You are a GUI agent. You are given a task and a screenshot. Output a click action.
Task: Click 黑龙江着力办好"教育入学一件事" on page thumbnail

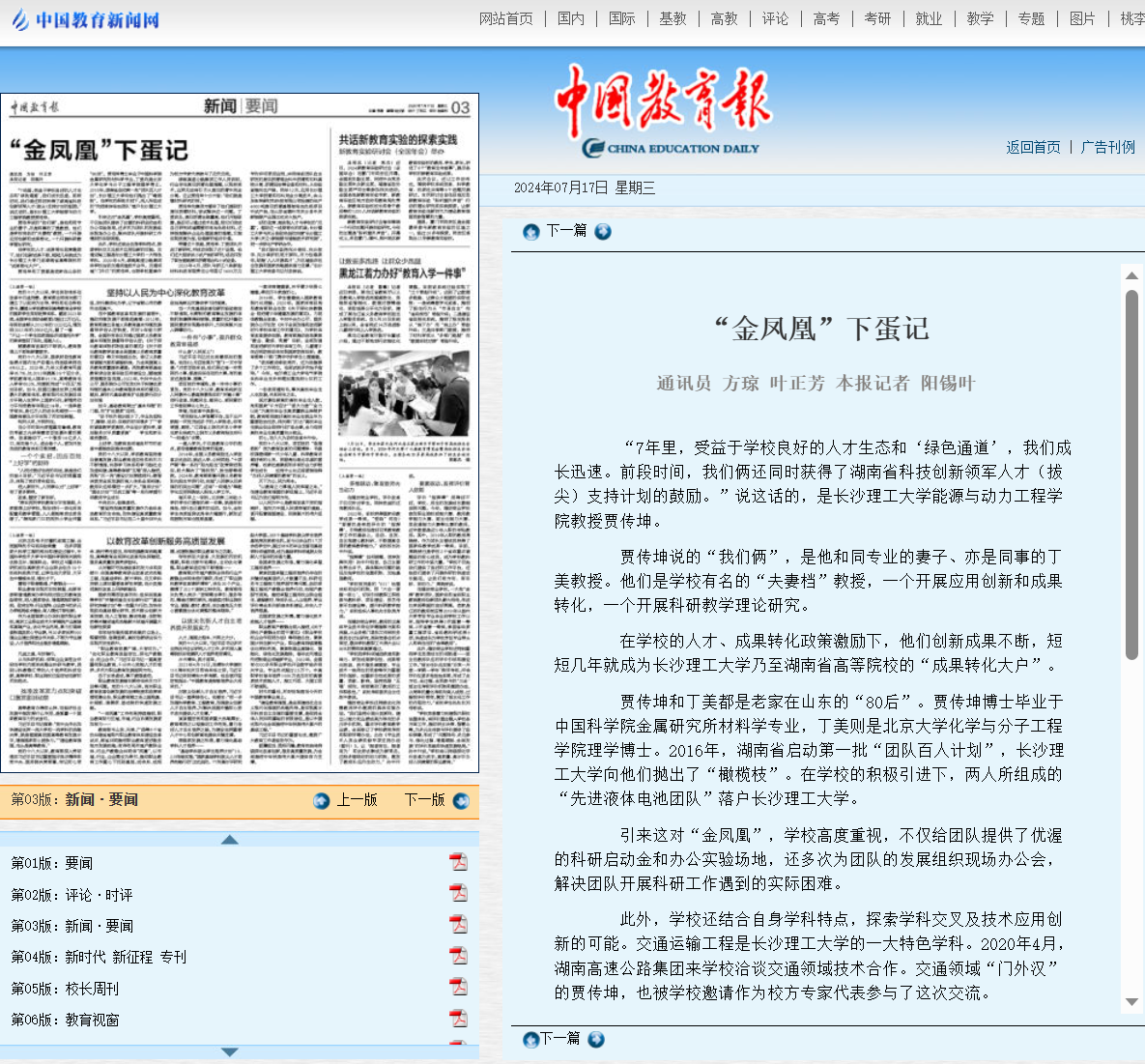pos(402,273)
